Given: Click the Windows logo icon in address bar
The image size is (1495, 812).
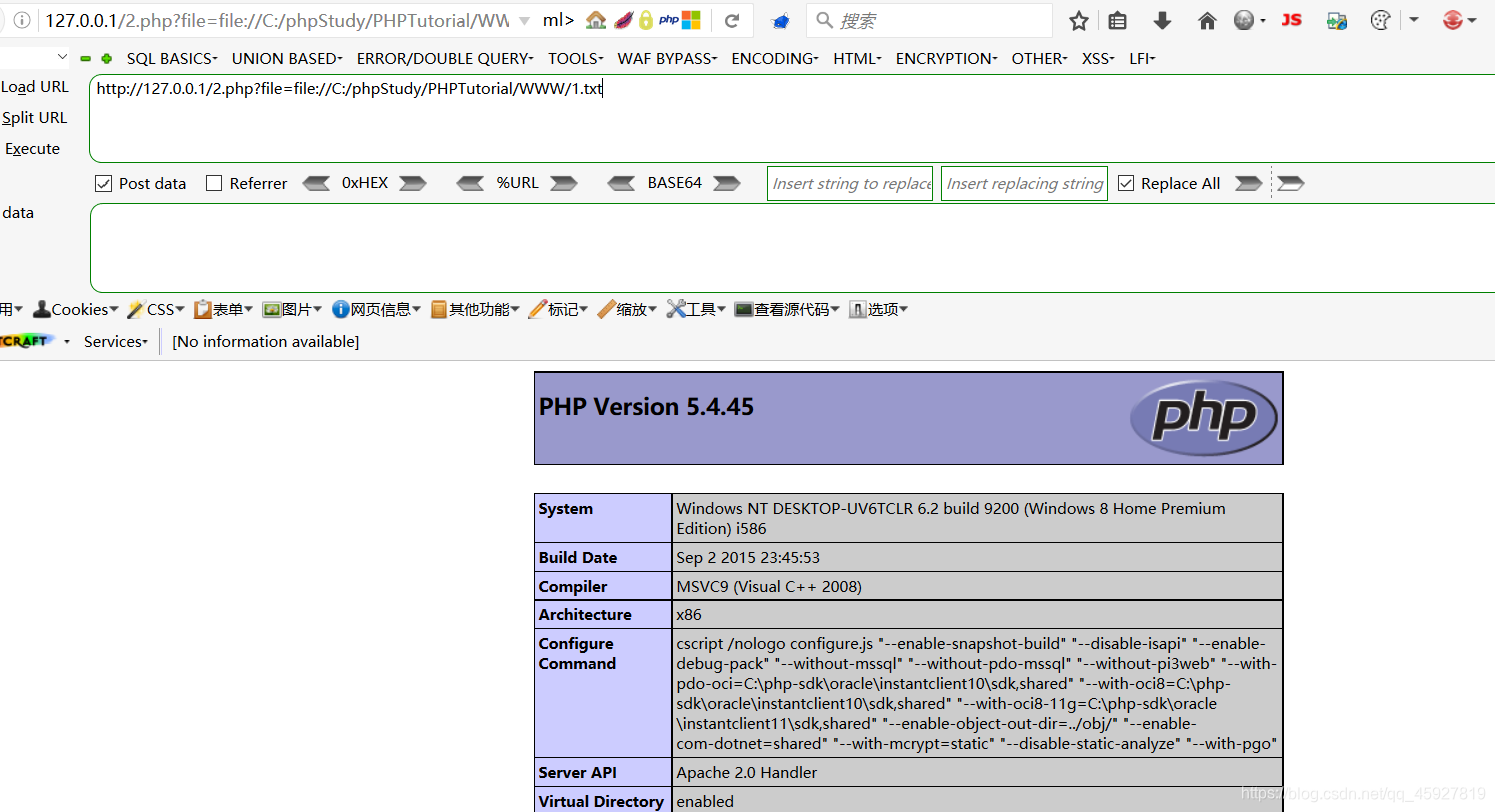Looking at the screenshot, I should 691,20.
